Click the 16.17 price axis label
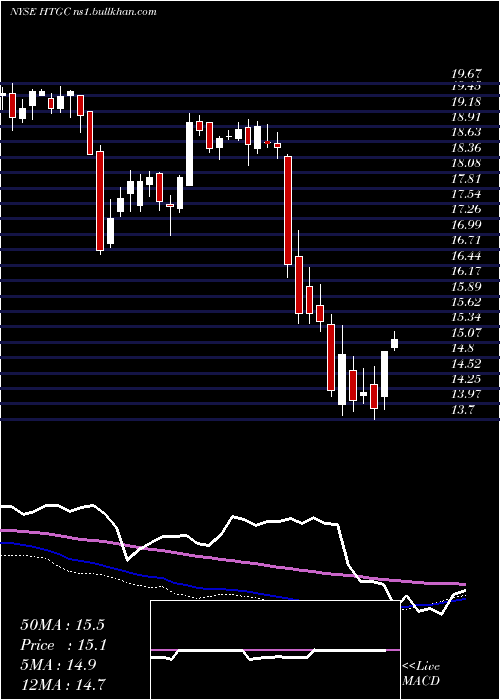 coord(466,271)
